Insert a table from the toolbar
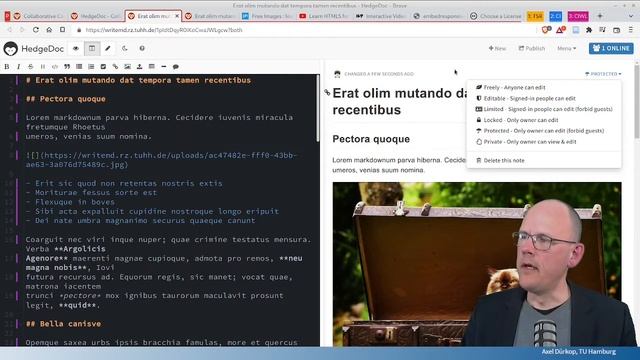The width and height of the screenshot is (640, 360). [151, 67]
